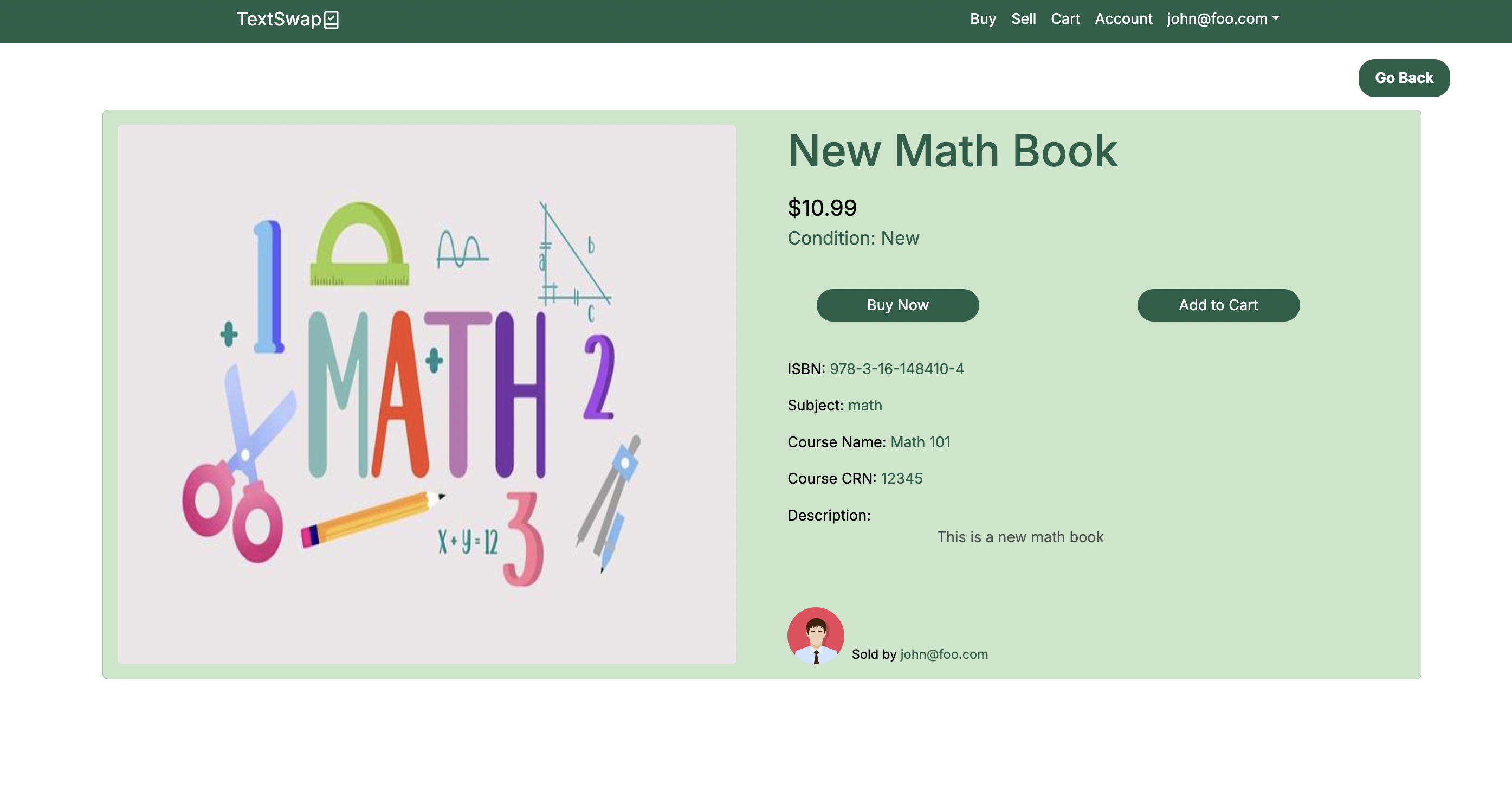The image size is (1512, 809).
Task: Select the math subject value
Action: click(x=864, y=405)
